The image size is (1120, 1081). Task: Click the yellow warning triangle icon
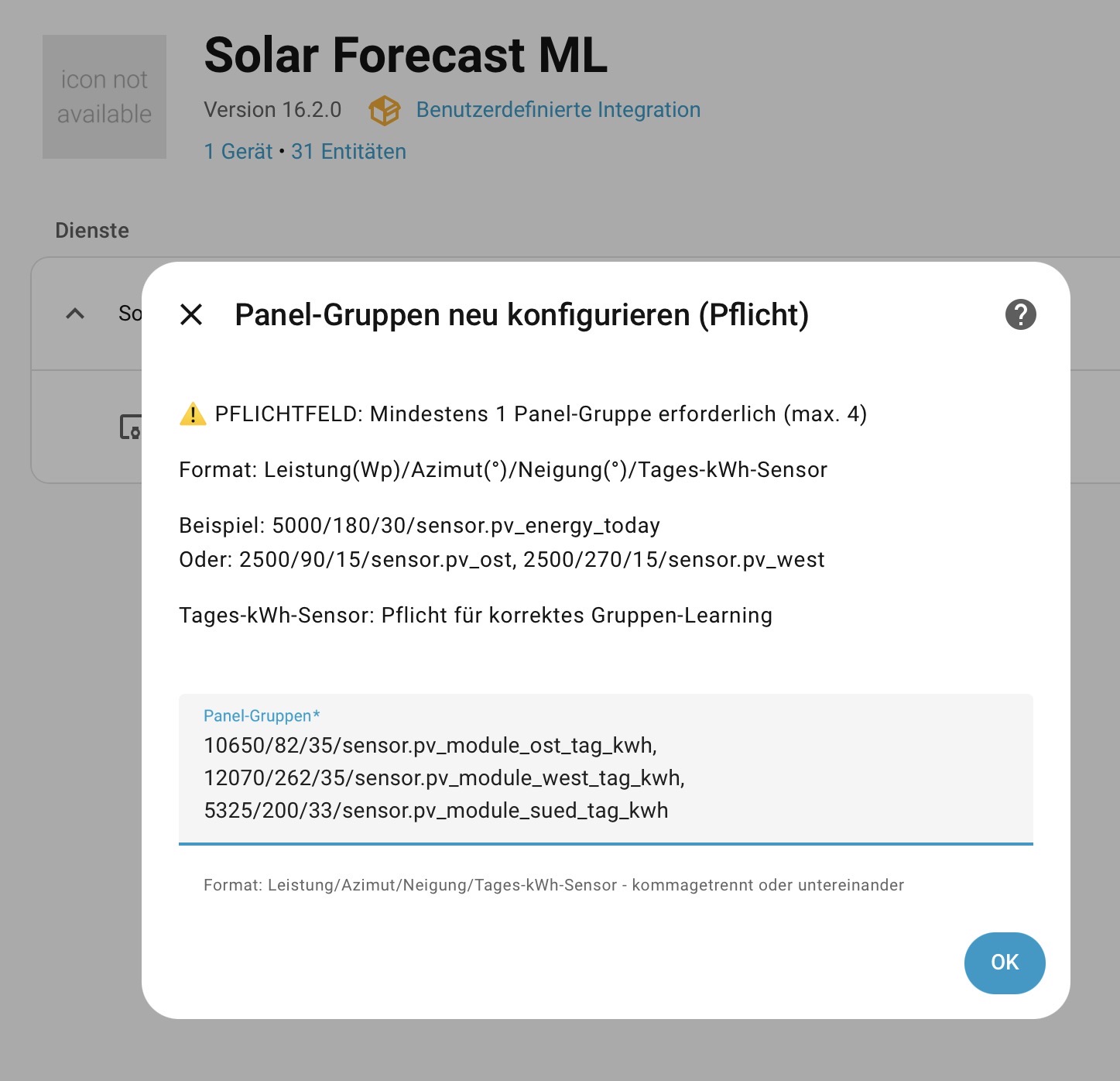click(x=193, y=414)
